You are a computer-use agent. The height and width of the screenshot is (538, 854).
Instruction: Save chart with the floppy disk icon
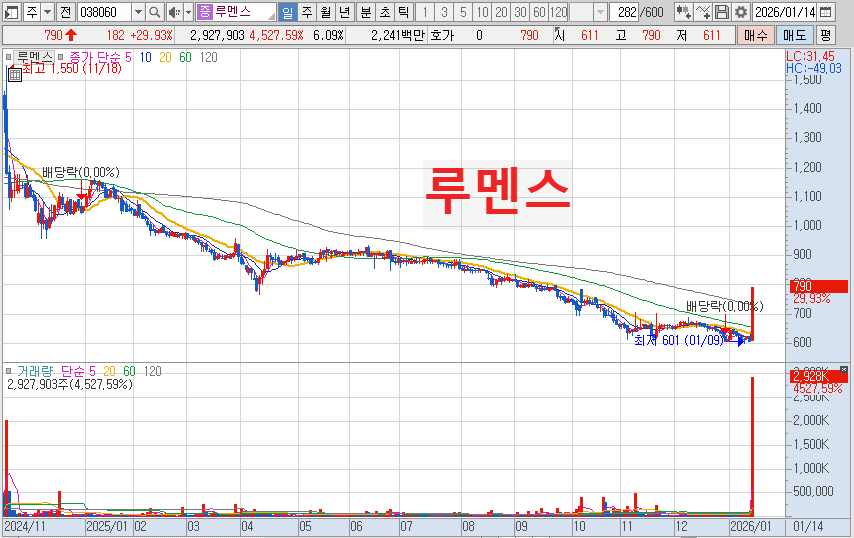pos(722,11)
